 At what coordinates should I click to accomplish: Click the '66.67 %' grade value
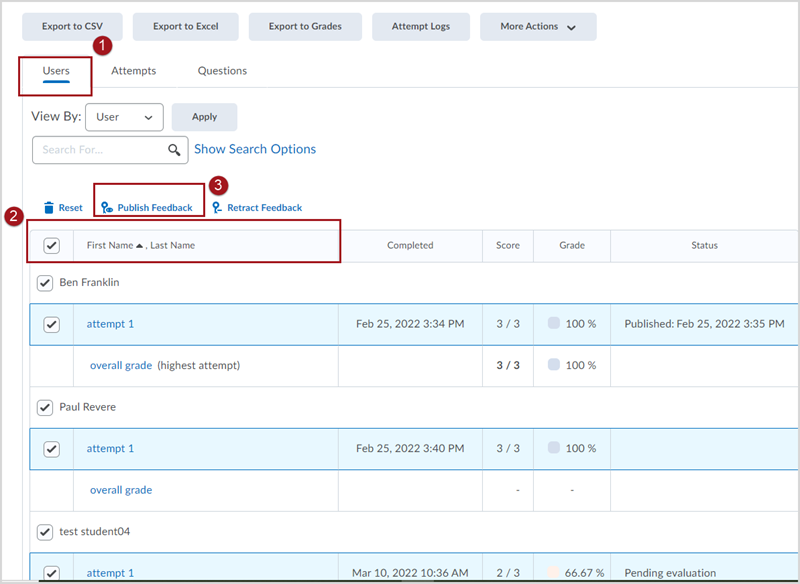pos(585,573)
